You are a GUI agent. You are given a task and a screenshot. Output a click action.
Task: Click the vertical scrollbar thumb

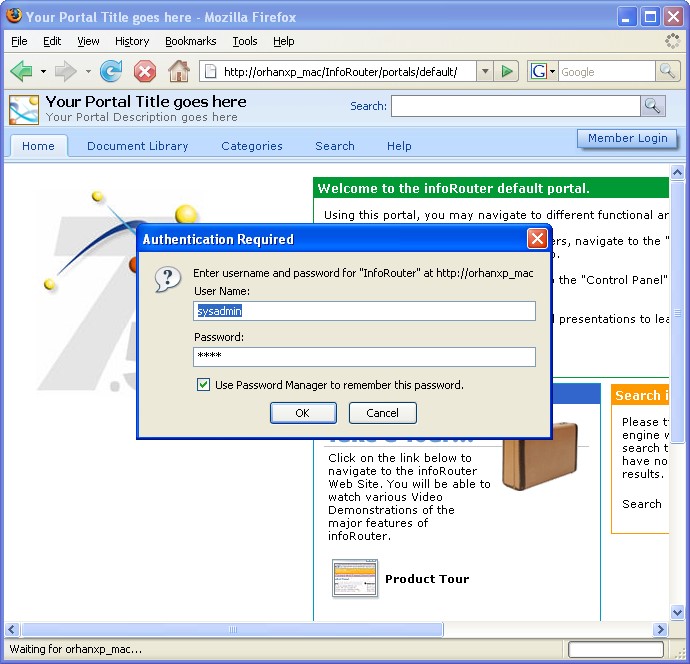(677, 312)
